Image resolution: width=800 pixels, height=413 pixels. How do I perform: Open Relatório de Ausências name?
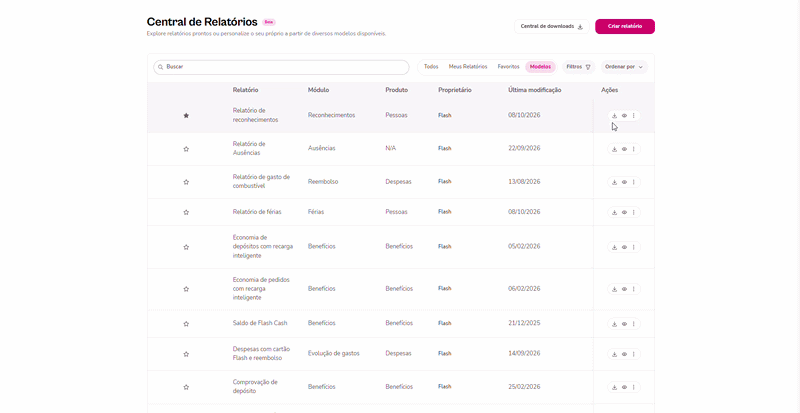pos(249,148)
